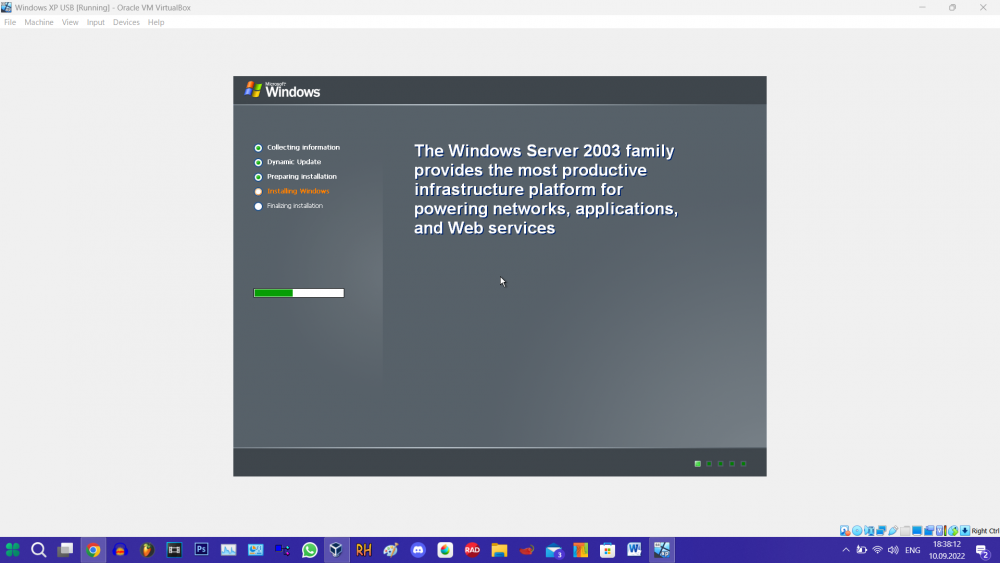Open the RH app in taskbar
Image resolution: width=1000 pixels, height=563 pixels.
tap(364, 550)
